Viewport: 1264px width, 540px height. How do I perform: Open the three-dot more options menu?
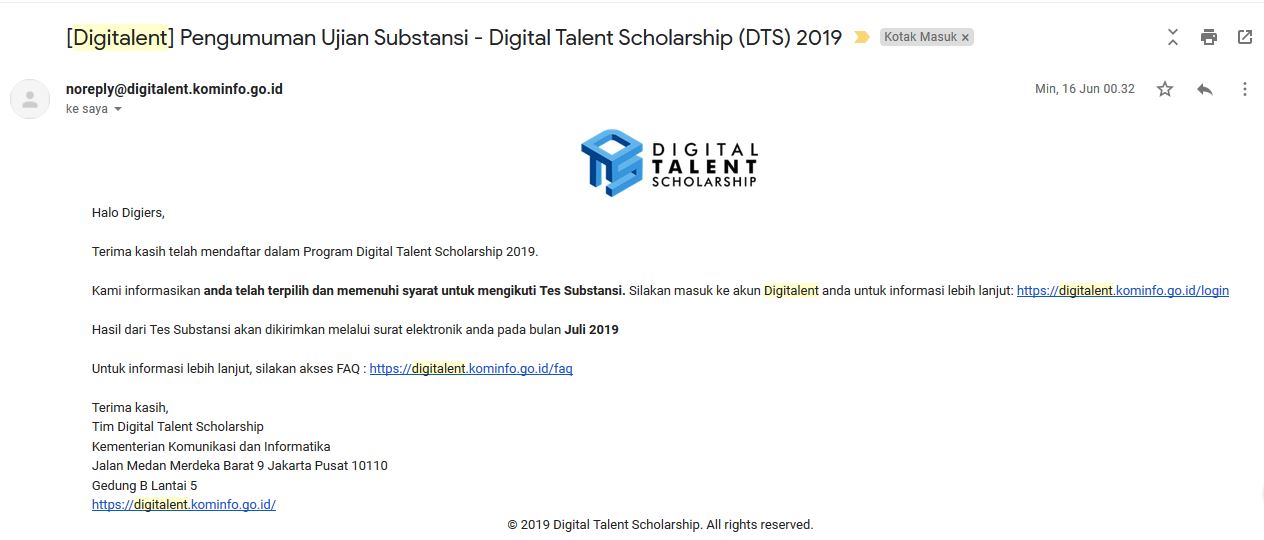(x=1245, y=89)
